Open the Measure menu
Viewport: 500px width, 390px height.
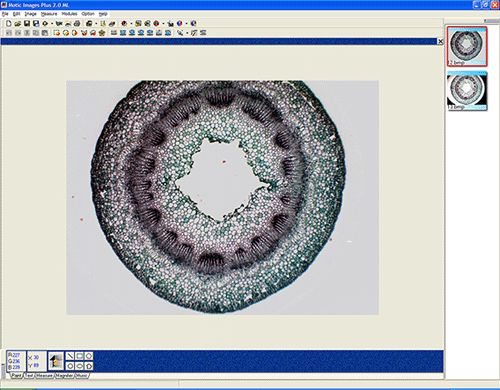tap(49, 14)
